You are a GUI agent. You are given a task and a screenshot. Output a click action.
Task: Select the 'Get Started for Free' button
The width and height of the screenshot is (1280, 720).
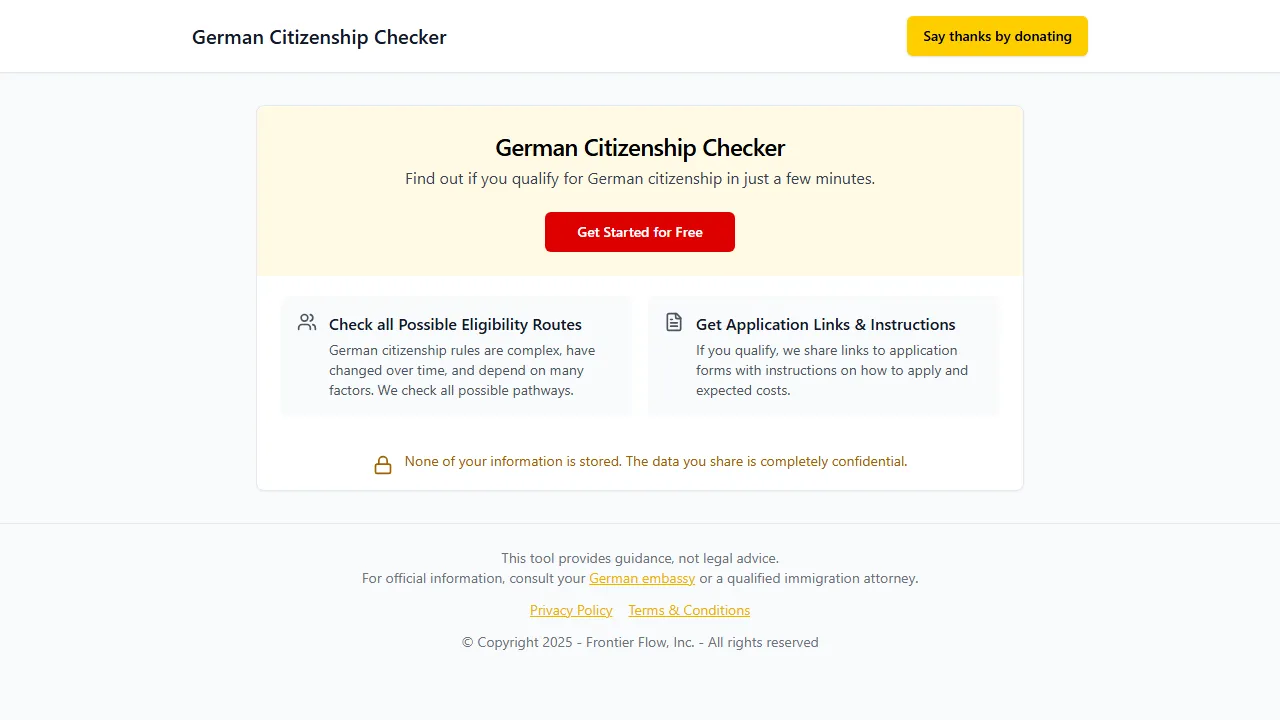[x=640, y=232]
